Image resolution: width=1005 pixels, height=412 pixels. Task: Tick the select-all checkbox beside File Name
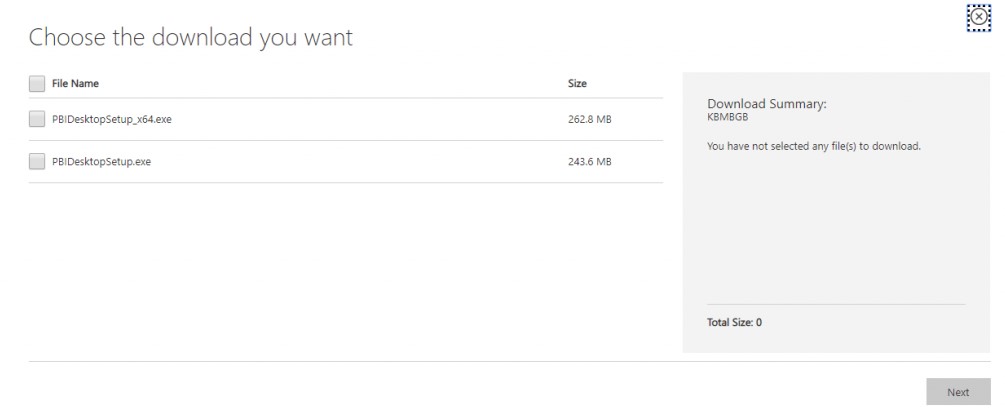coord(37,83)
